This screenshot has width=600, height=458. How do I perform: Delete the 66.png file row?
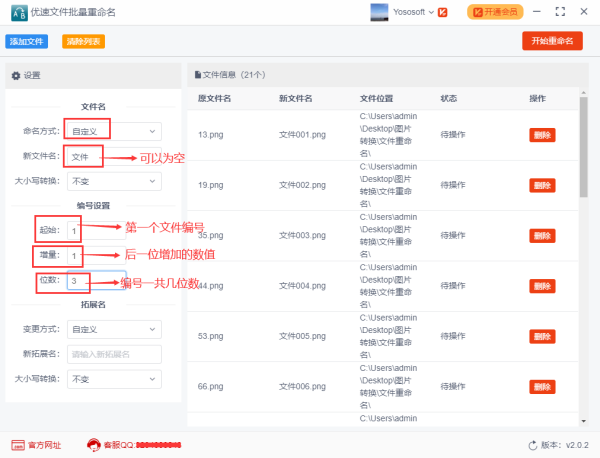pyautogui.click(x=541, y=386)
